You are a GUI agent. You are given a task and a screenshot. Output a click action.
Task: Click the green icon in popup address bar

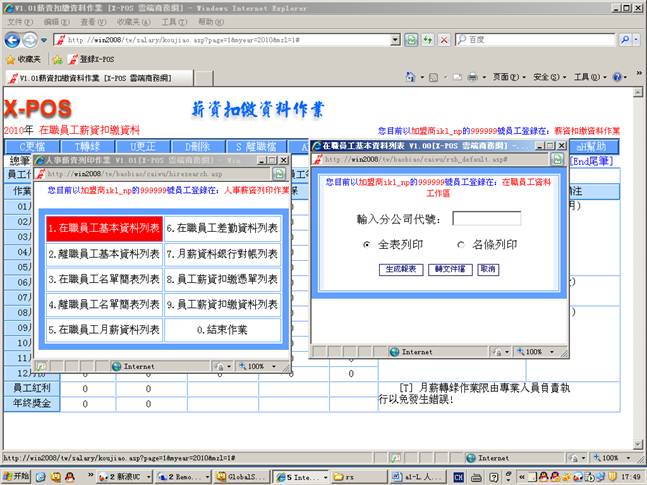(557, 159)
